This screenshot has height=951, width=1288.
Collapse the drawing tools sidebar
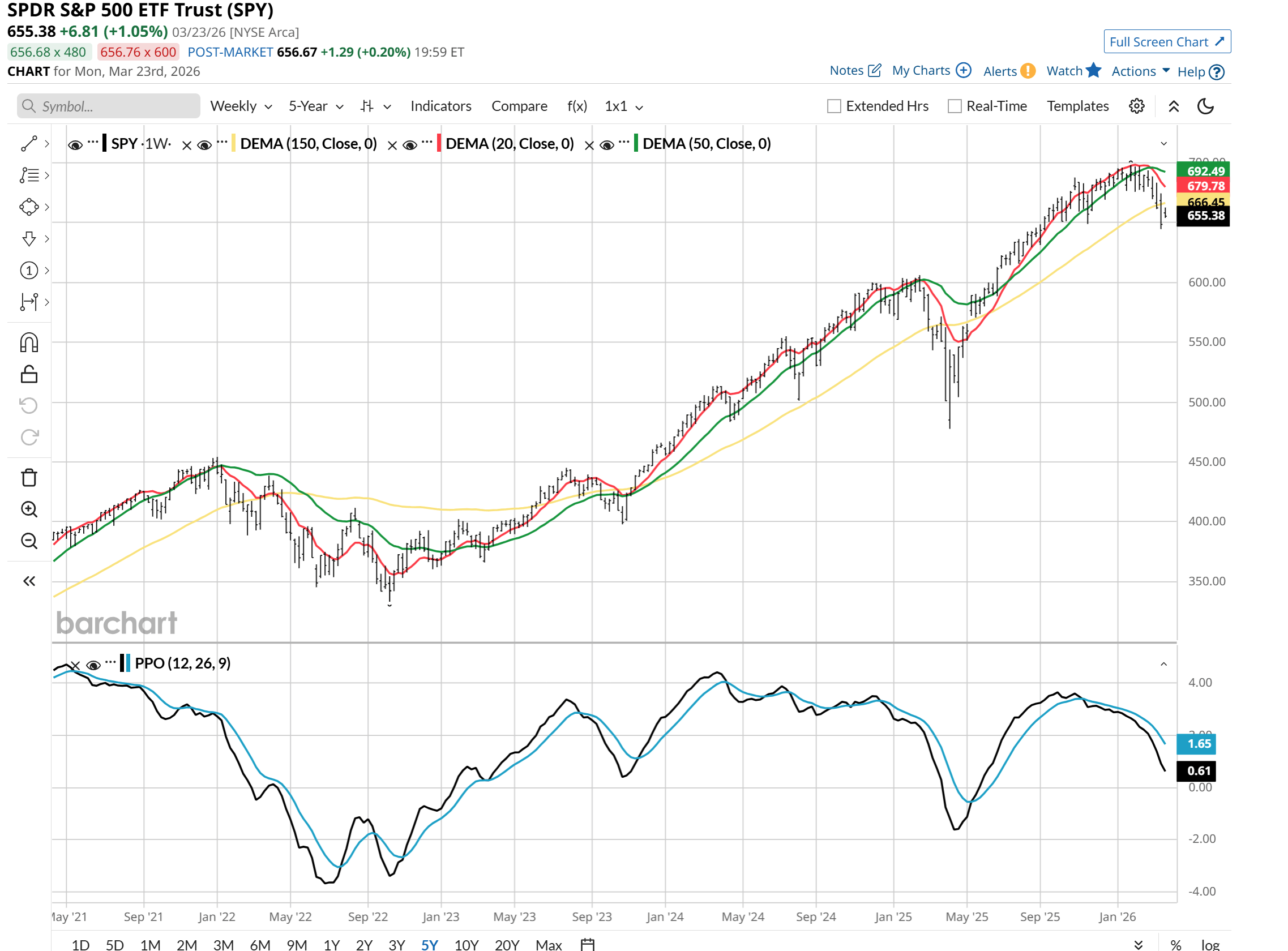click(29, 581)
